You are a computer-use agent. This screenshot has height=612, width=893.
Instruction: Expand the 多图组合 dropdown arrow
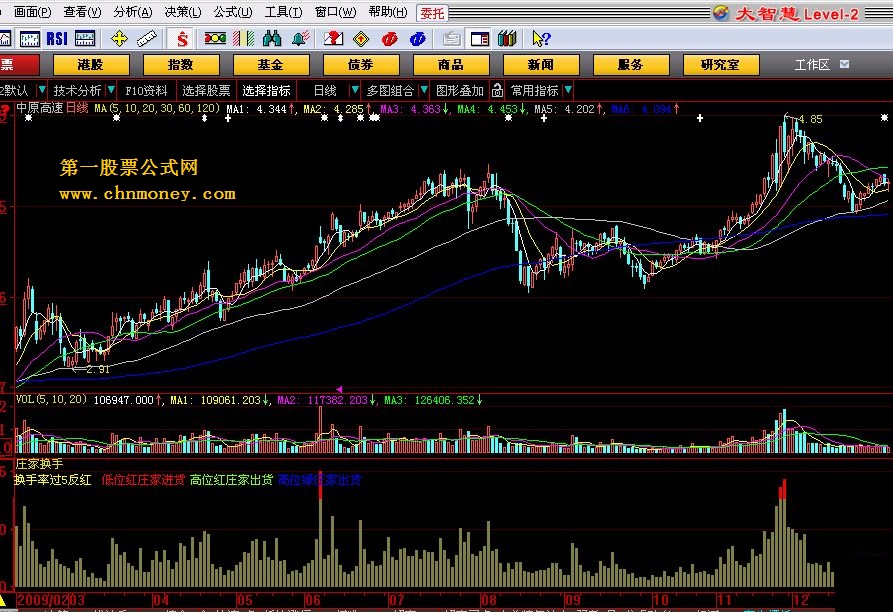coord(424,90)
